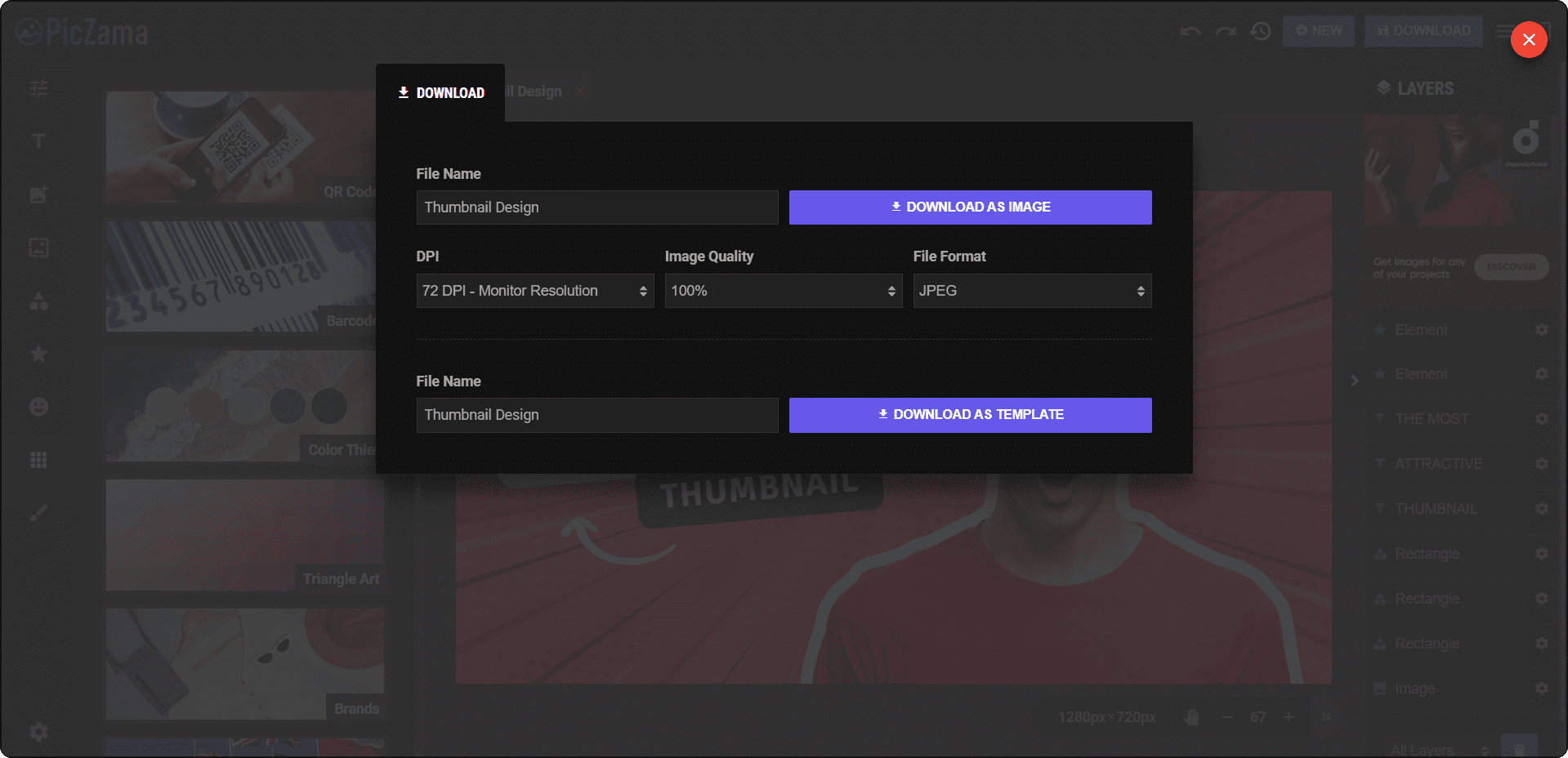Open the QR Code app thumbnail
Screen dimensions: 1568x758
pyautogui.click(x=241, y=147)
